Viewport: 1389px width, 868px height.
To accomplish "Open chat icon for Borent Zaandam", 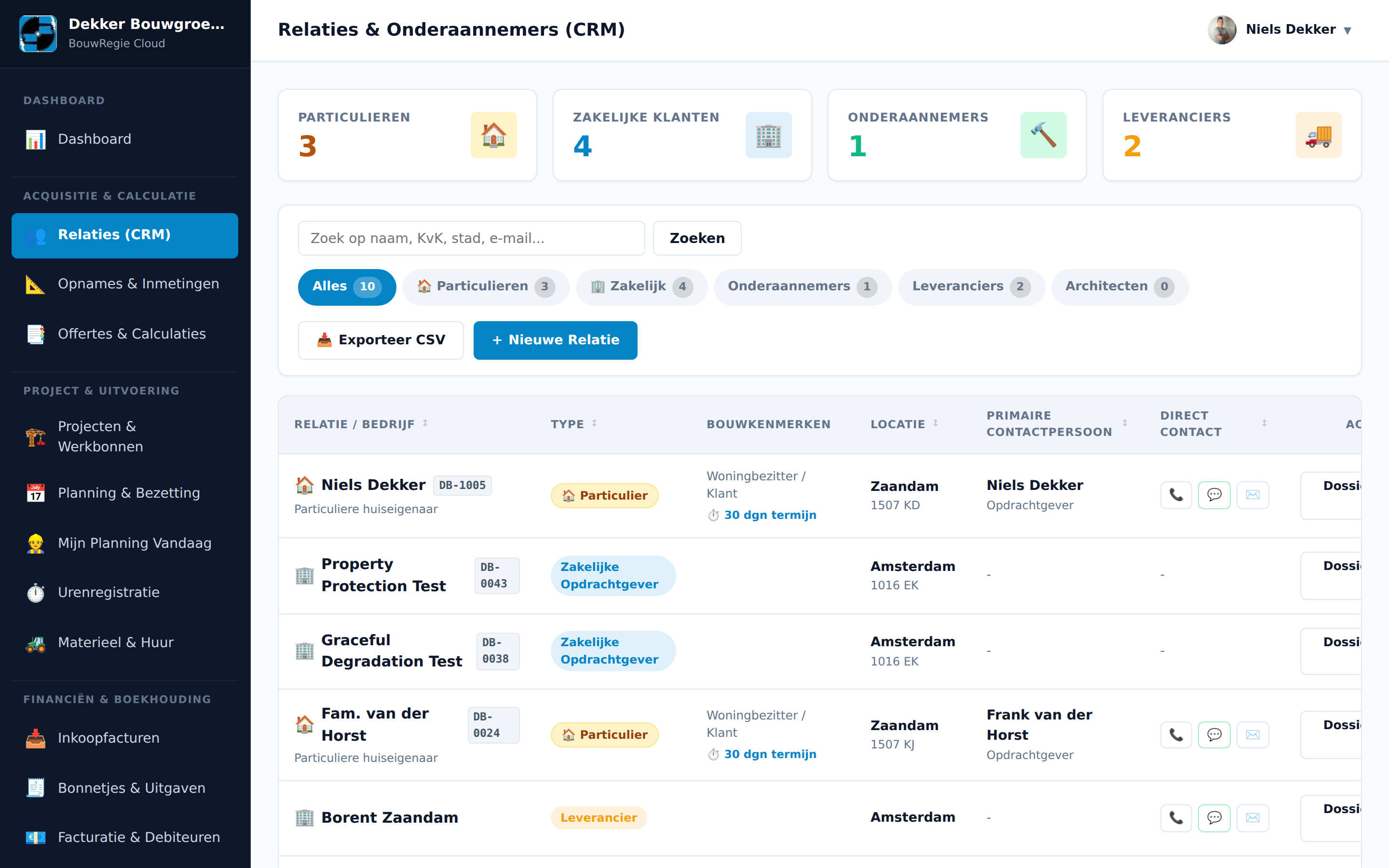I will (x=1214, y=817).
